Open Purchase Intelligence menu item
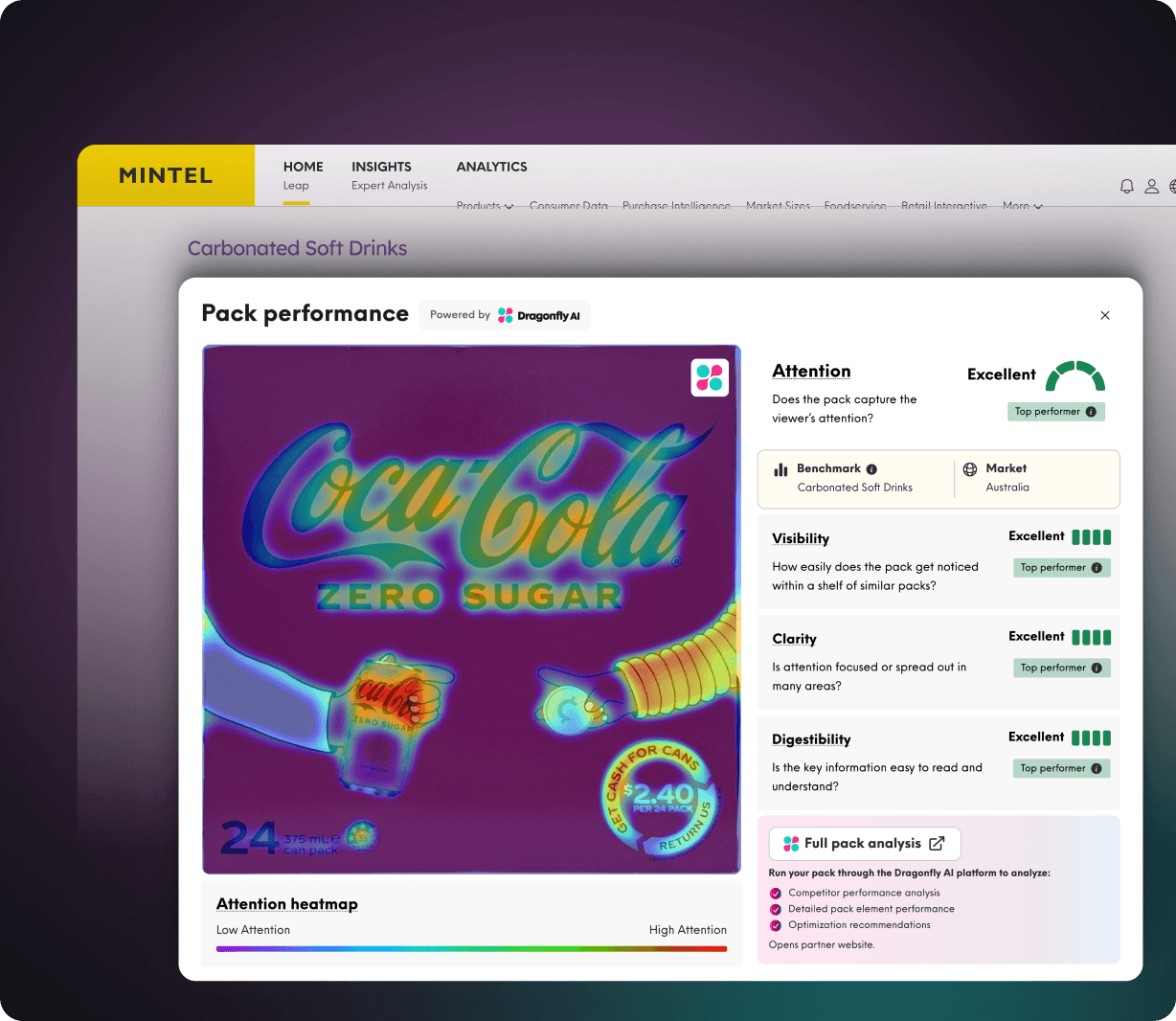 point(676,206)
